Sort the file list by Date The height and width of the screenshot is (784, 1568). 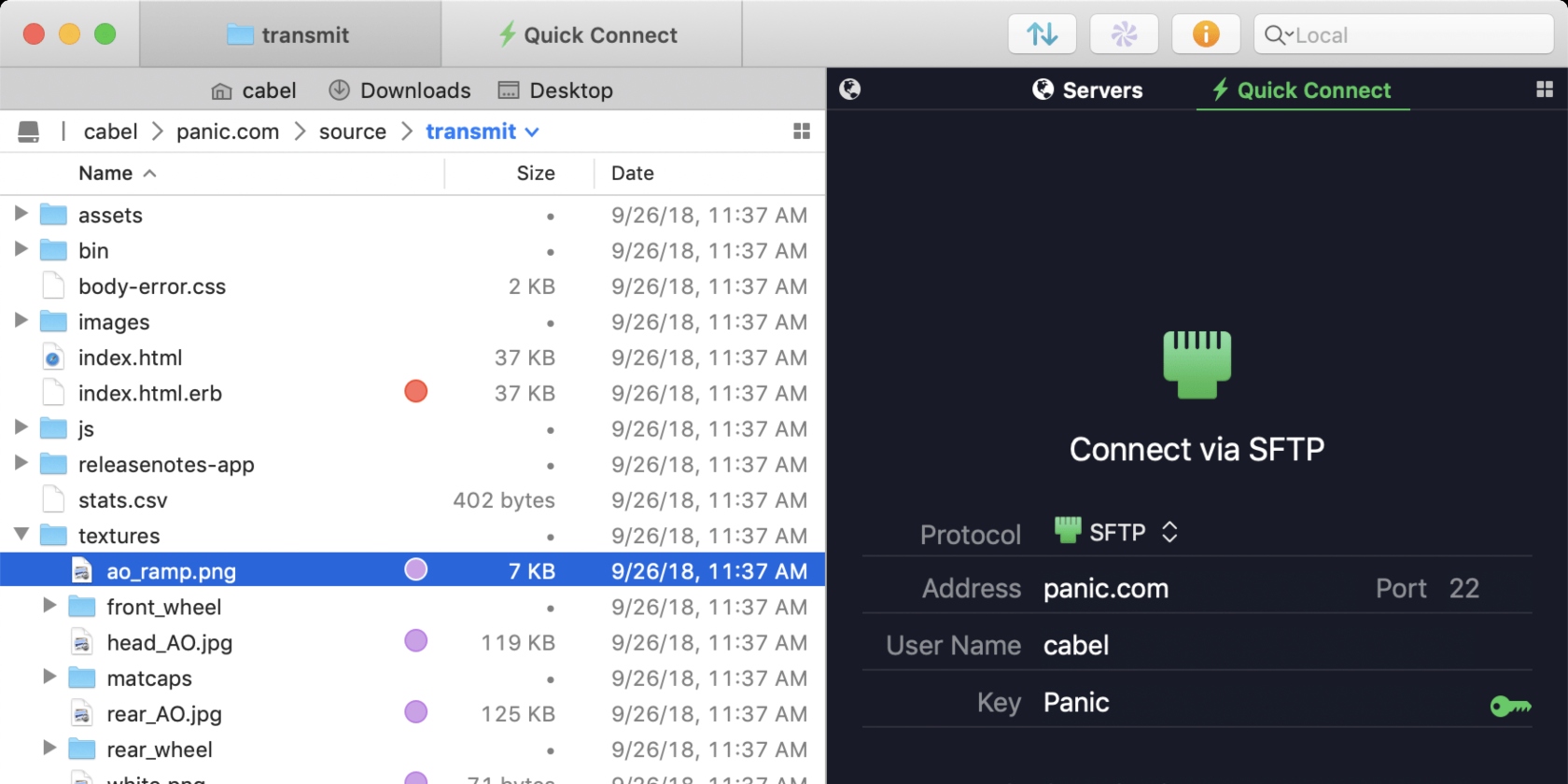click(632, 174)
